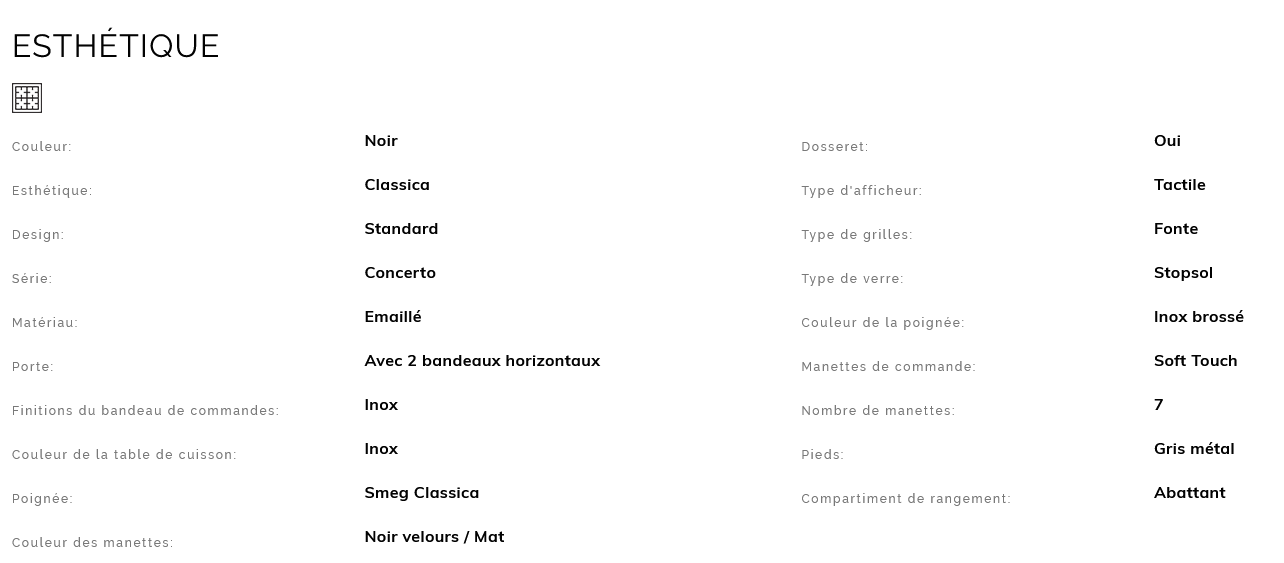
Task: Click the grid icon below the Esthétique heading
Action: (x=27, y=98)
